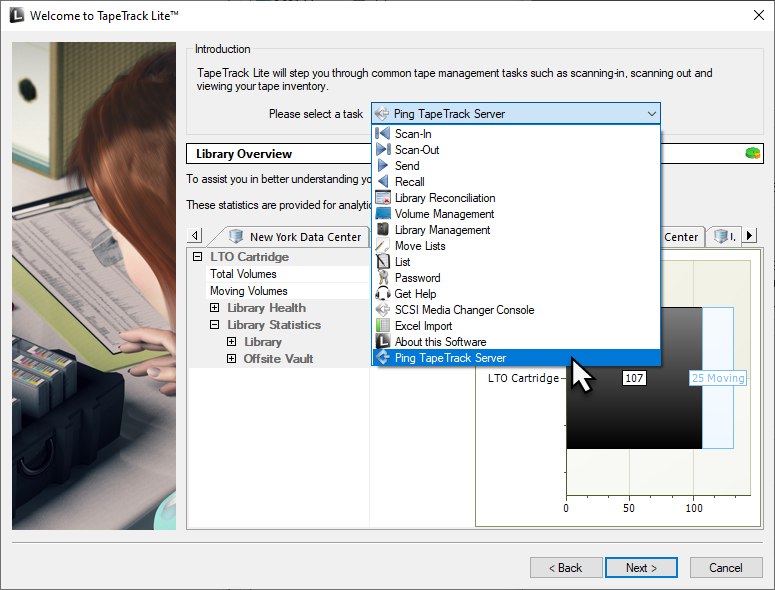Select Send from the task dropdown
This screenshot has height=590, width=775.
coord(516,166)
